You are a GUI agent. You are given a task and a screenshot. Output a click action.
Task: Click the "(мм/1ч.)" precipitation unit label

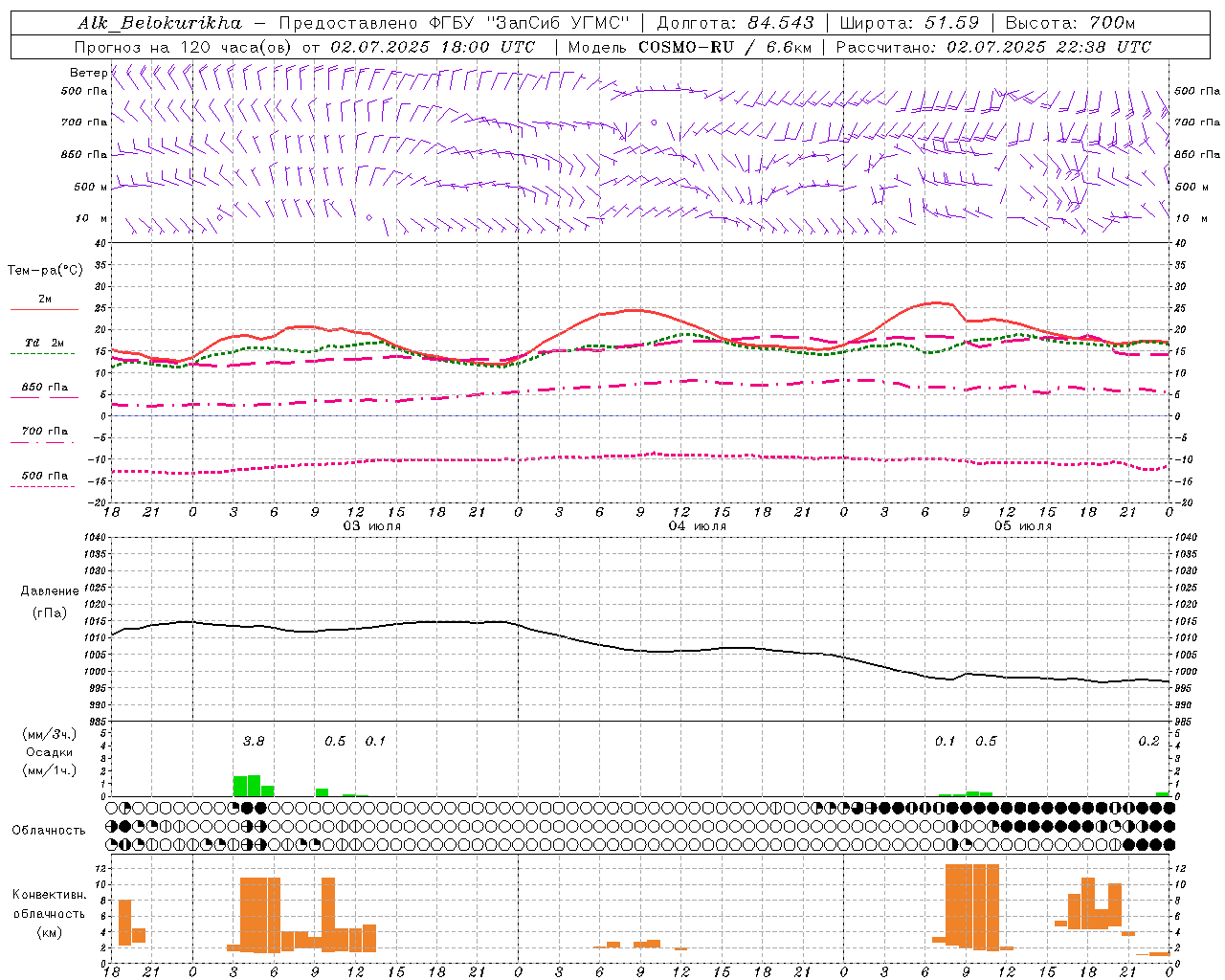[49, 770]
